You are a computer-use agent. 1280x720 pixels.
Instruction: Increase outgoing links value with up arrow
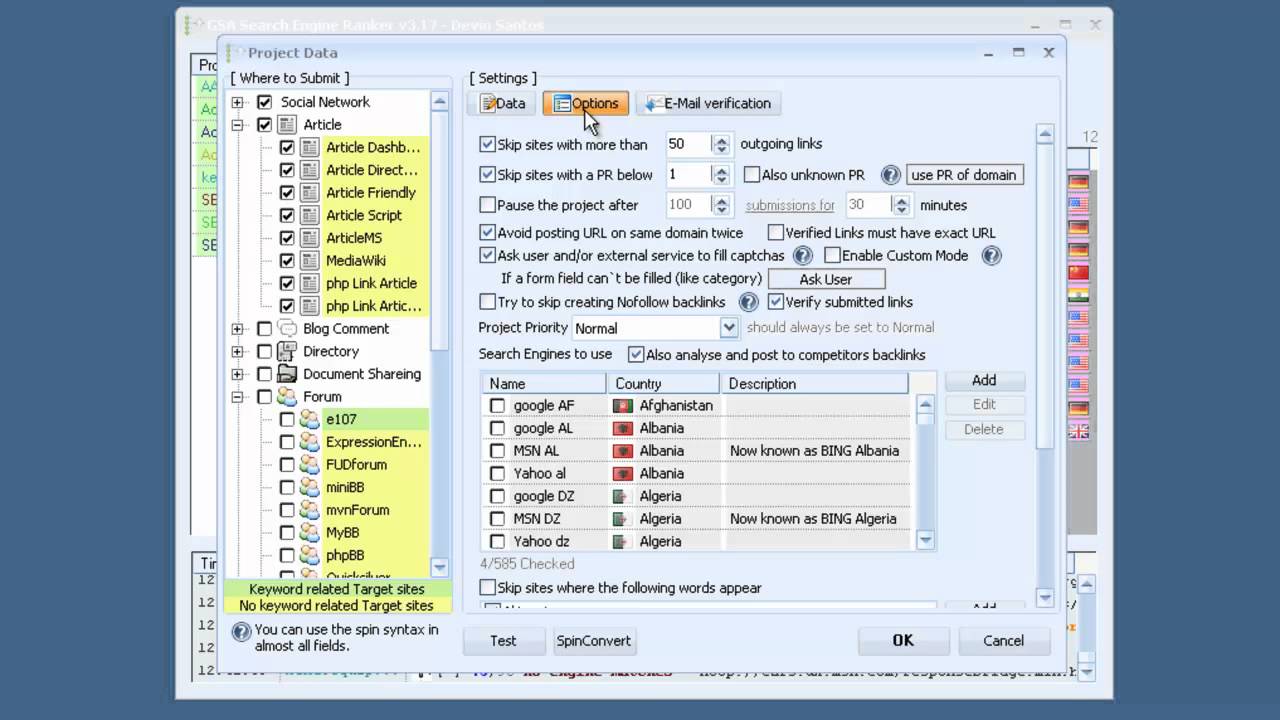click(x=721, y=139)
